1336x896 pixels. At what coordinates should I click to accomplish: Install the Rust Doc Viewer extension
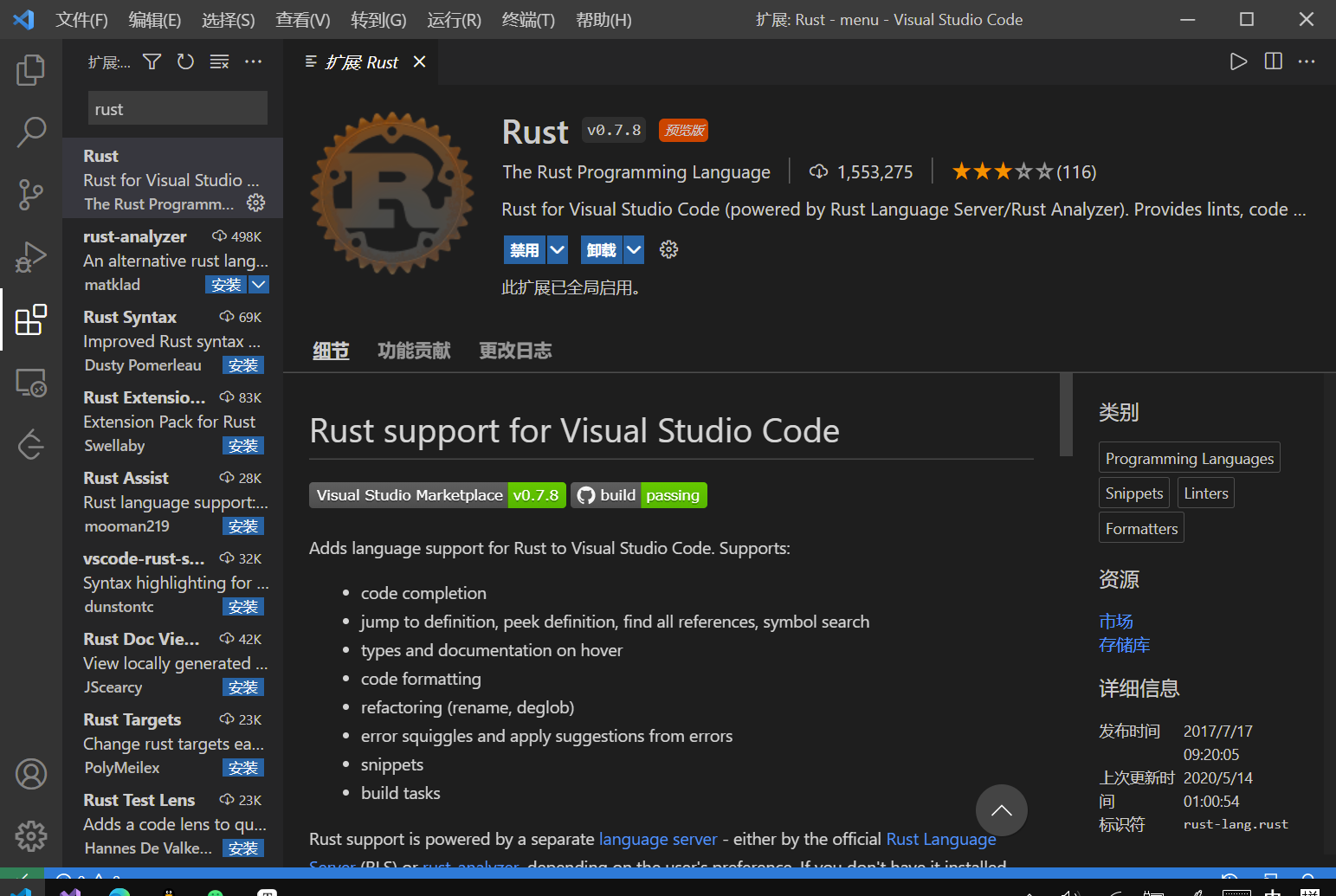243,687
